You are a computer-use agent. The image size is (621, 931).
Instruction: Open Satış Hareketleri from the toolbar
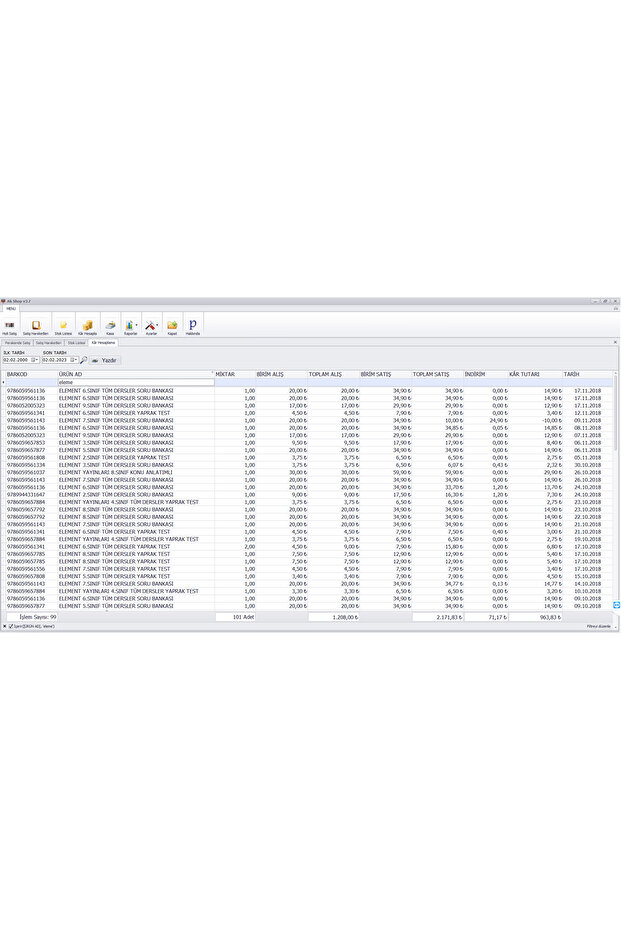click(36, 326)
